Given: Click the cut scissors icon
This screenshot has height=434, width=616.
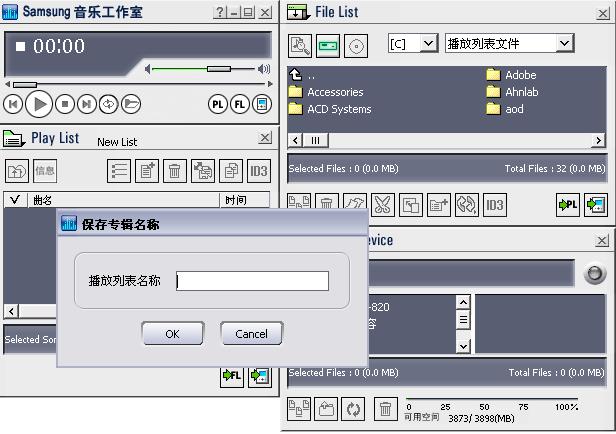Looking at the screenshot, I should (383, 205).
